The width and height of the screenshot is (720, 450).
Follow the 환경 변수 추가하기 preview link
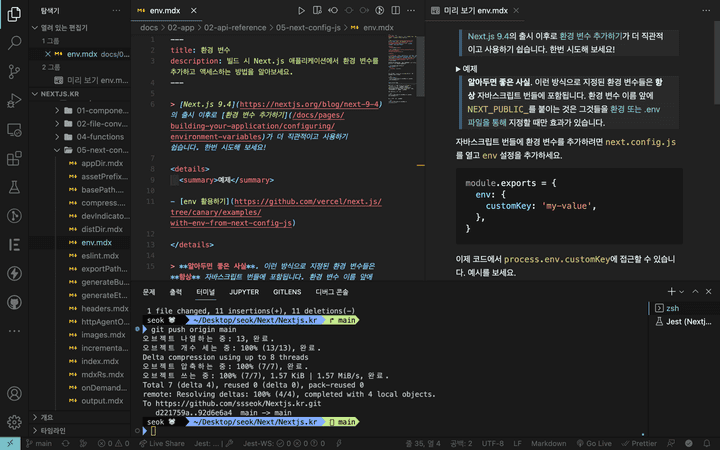click(591, 36)
